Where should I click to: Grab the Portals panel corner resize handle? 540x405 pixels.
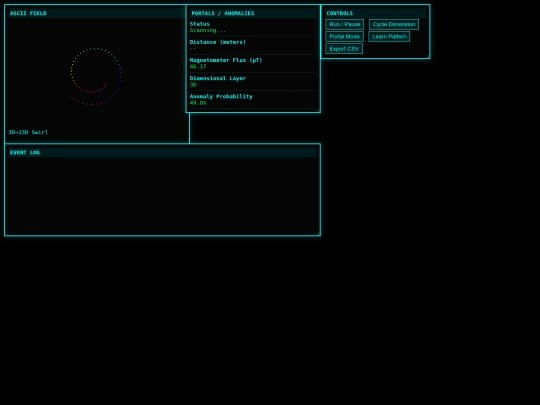(318, 110)
